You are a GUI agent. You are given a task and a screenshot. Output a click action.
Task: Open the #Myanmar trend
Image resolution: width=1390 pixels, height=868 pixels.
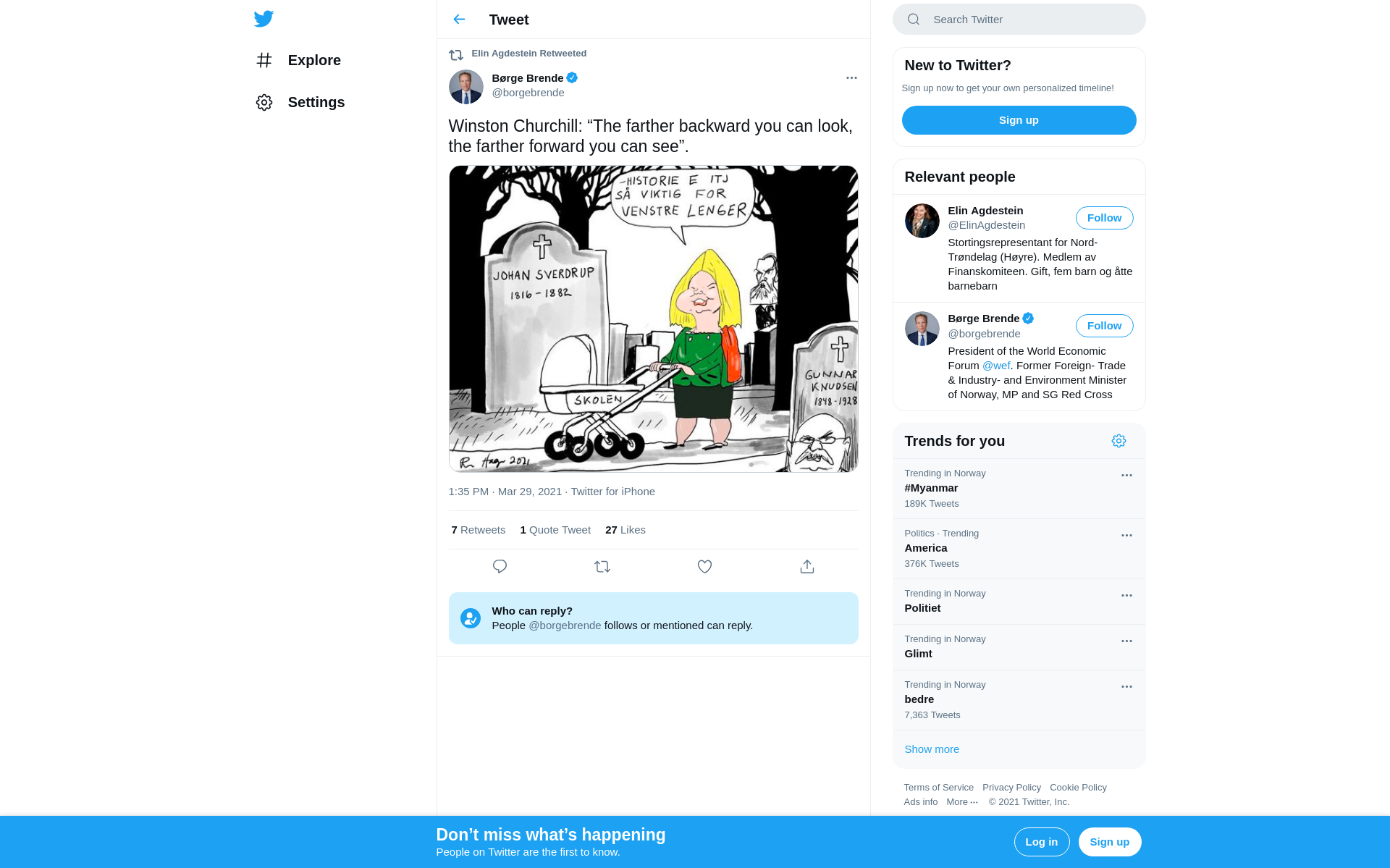tap(1019, 489)
